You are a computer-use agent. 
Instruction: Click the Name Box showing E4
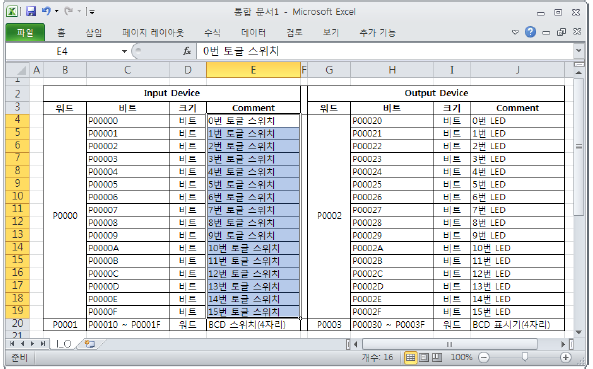click(x=62, y=51)
